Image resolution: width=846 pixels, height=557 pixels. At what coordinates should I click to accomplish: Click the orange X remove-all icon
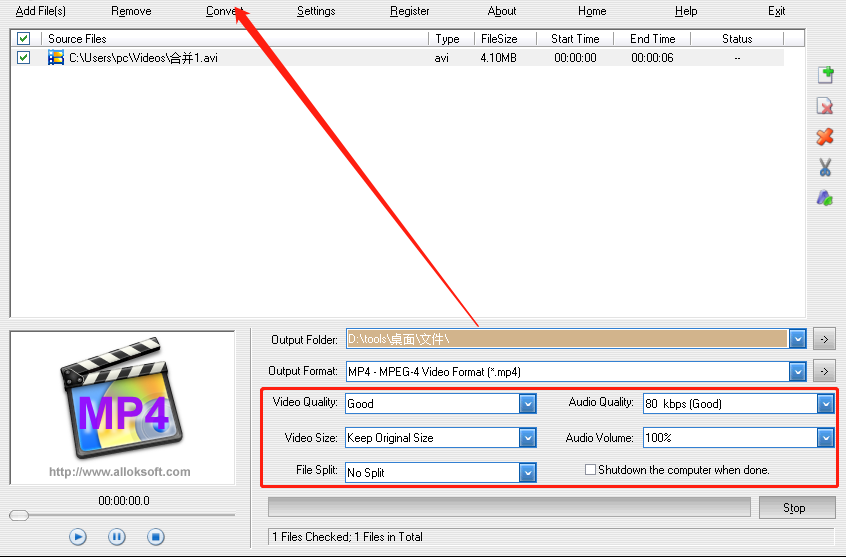(x=825, y=137)
